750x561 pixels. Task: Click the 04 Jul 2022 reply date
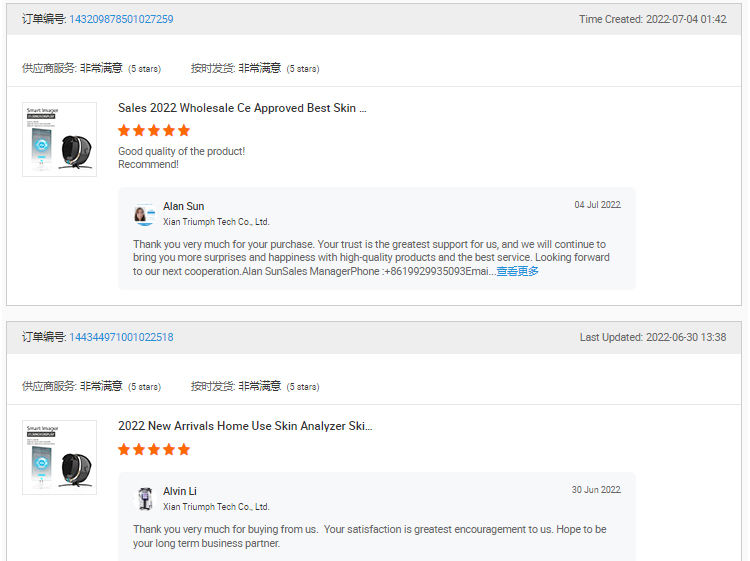point(597,205)
